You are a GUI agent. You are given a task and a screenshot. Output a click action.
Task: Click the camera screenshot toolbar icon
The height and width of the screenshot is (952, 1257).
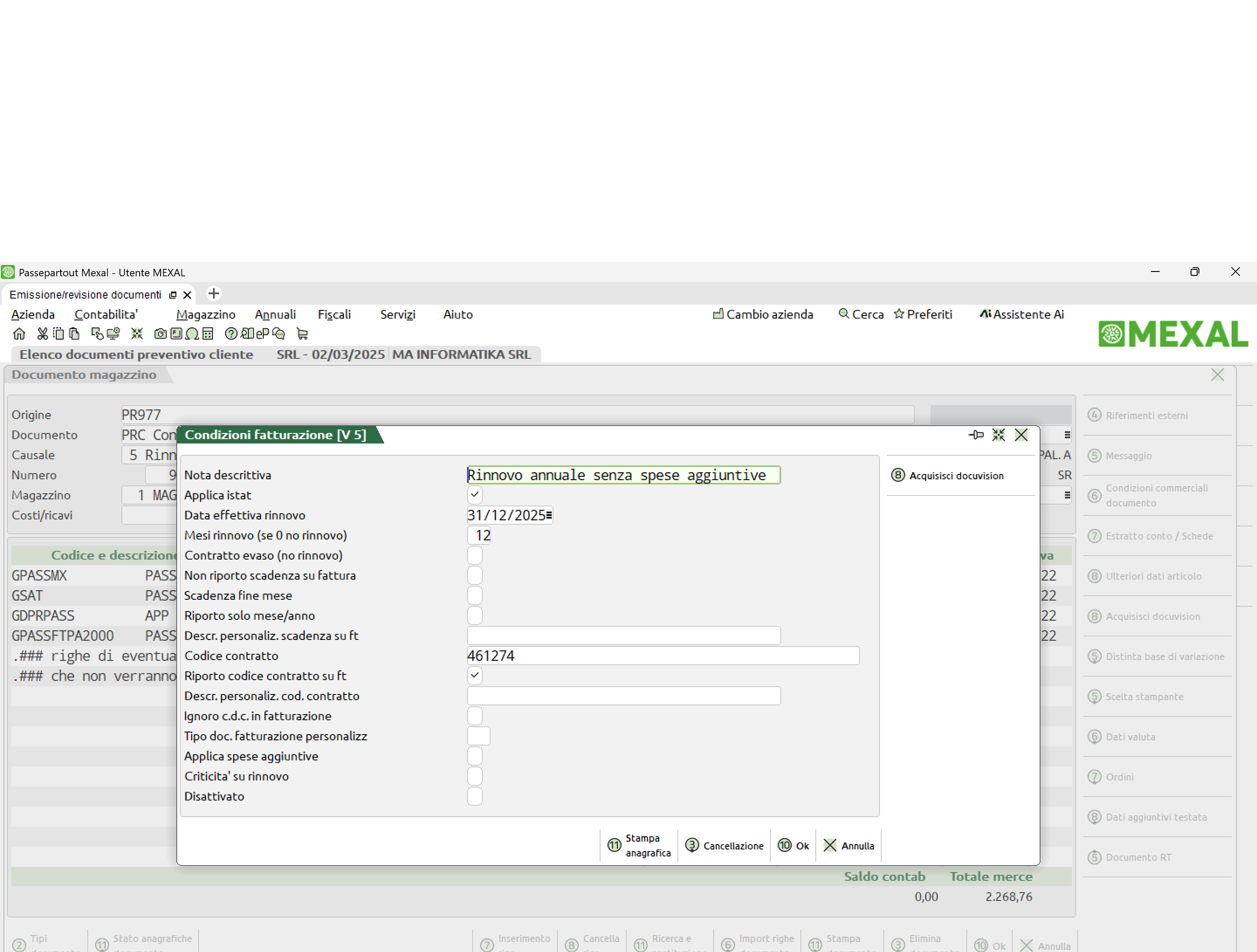pyautogui.click(x=160, y=333)
